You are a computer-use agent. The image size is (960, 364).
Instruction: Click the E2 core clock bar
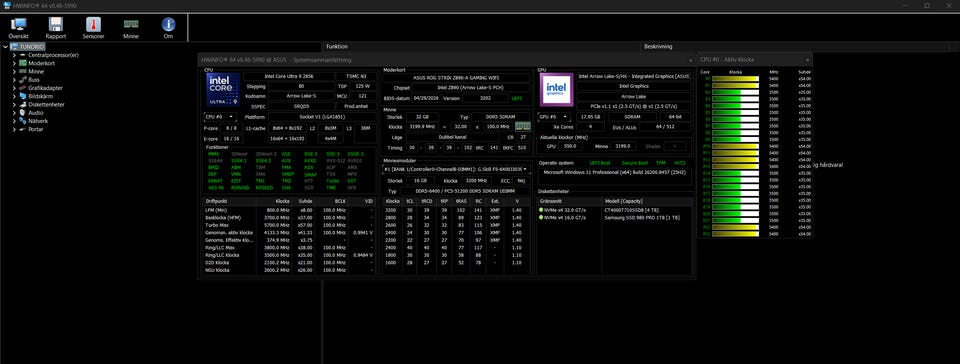(x=736, y=92)
